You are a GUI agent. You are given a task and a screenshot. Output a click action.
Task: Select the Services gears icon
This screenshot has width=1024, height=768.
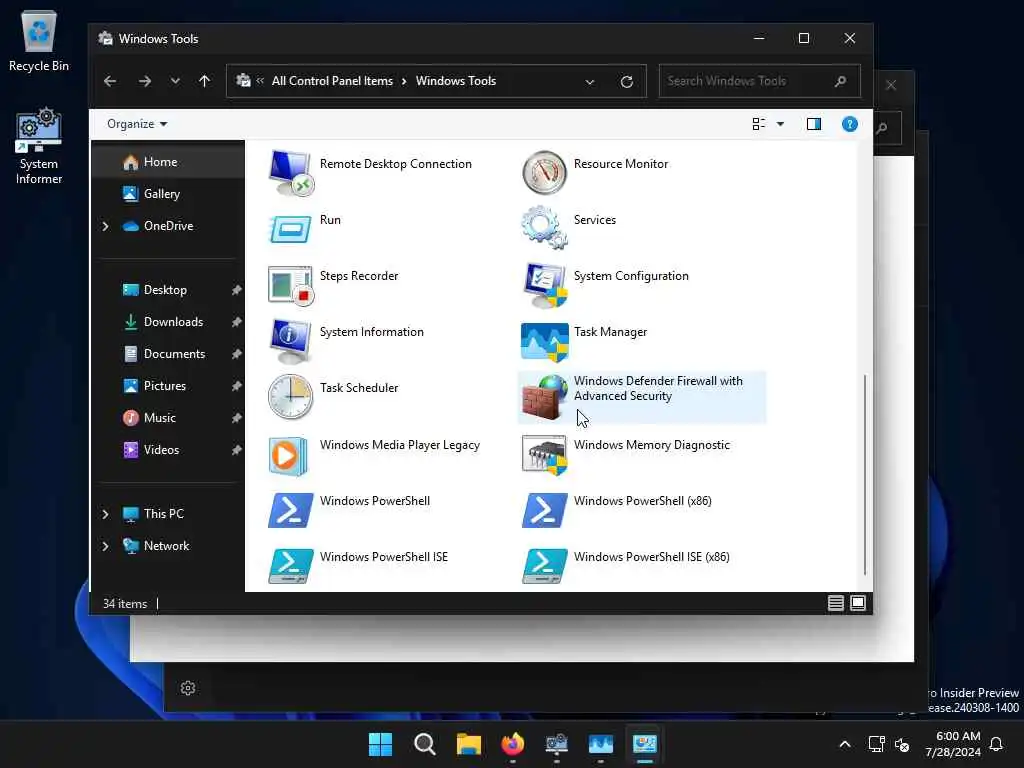(x=544, y=227)
